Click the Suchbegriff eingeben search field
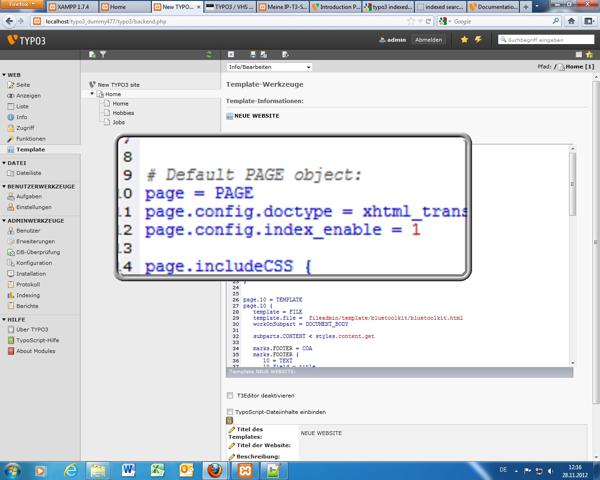 click(545, 40)
